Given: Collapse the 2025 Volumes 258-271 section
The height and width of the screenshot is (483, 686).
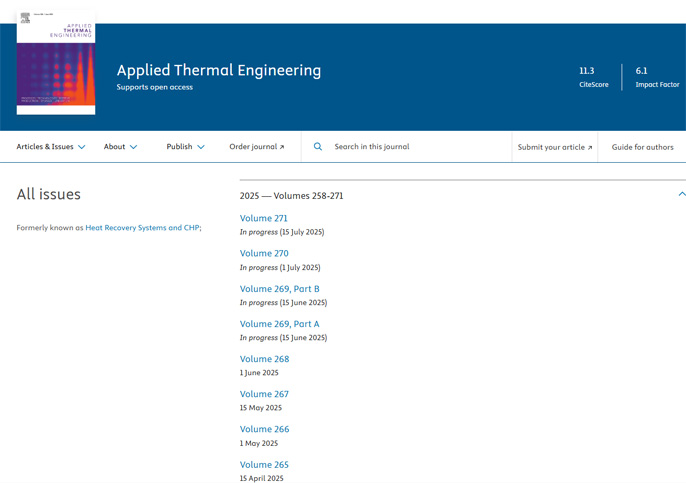Looking at the screenshot, I should point(682,194).
